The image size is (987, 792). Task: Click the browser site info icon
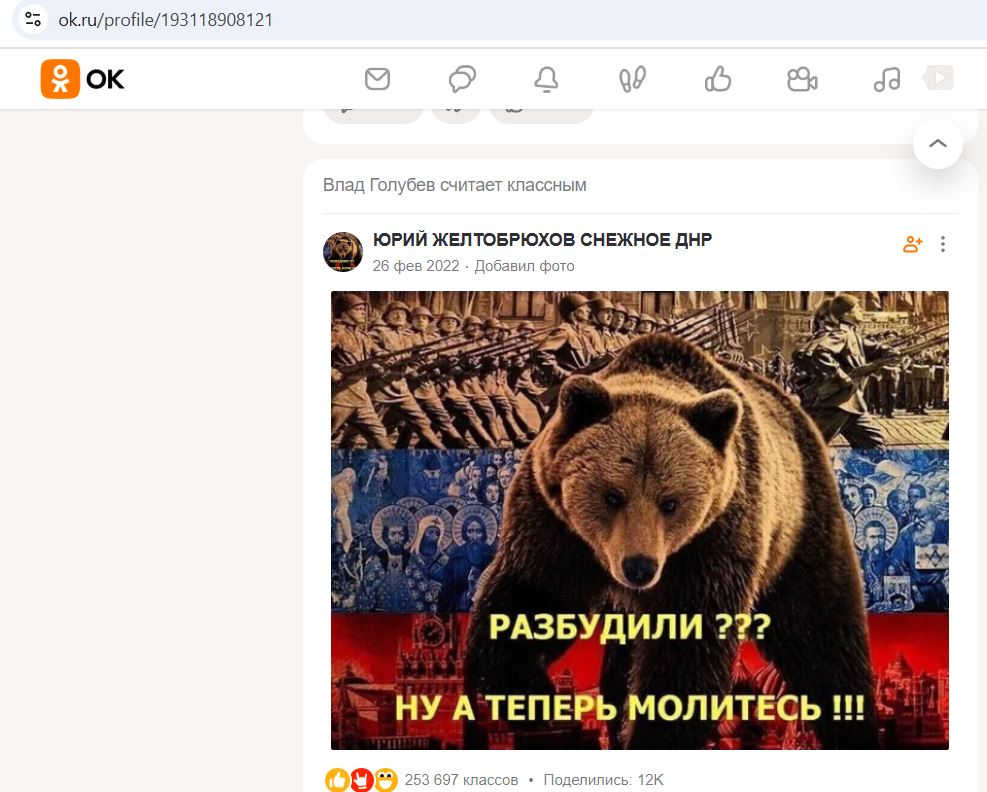pos(33,20)
